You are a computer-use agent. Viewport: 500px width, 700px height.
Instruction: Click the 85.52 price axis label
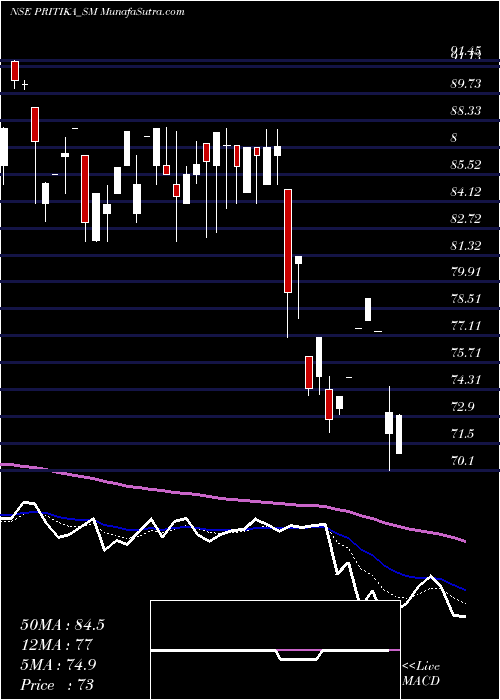[466, 165]
